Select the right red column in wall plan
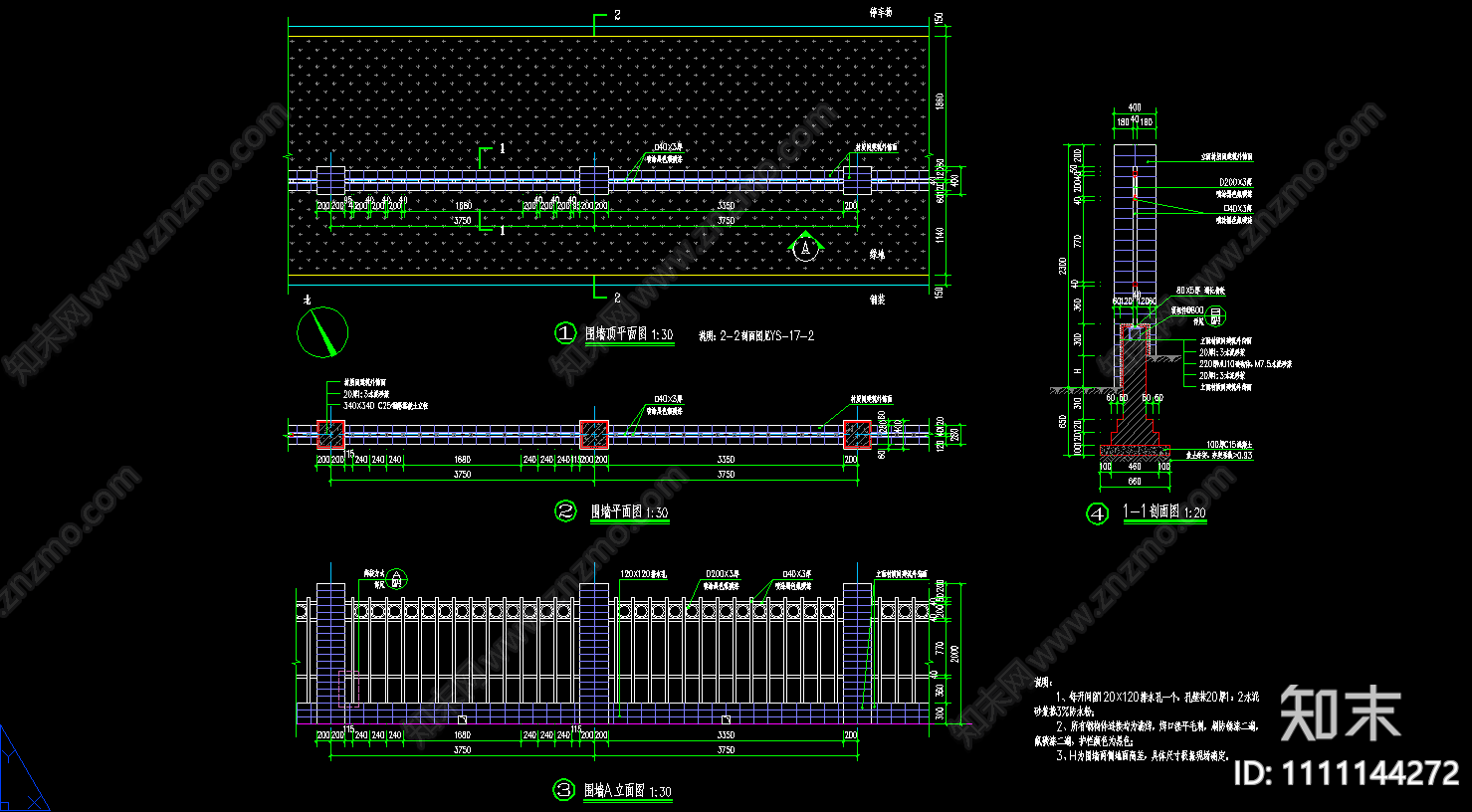This screenshot has width=1472, height=812. point(857,434)
